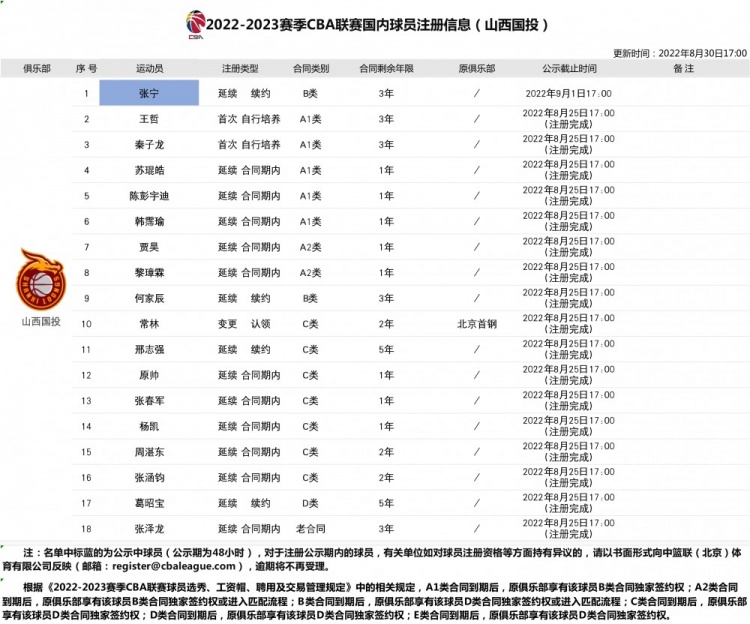Select player name 张涵钧
Image resolution: width=750 pixels, height=624 pixels.
149,478
